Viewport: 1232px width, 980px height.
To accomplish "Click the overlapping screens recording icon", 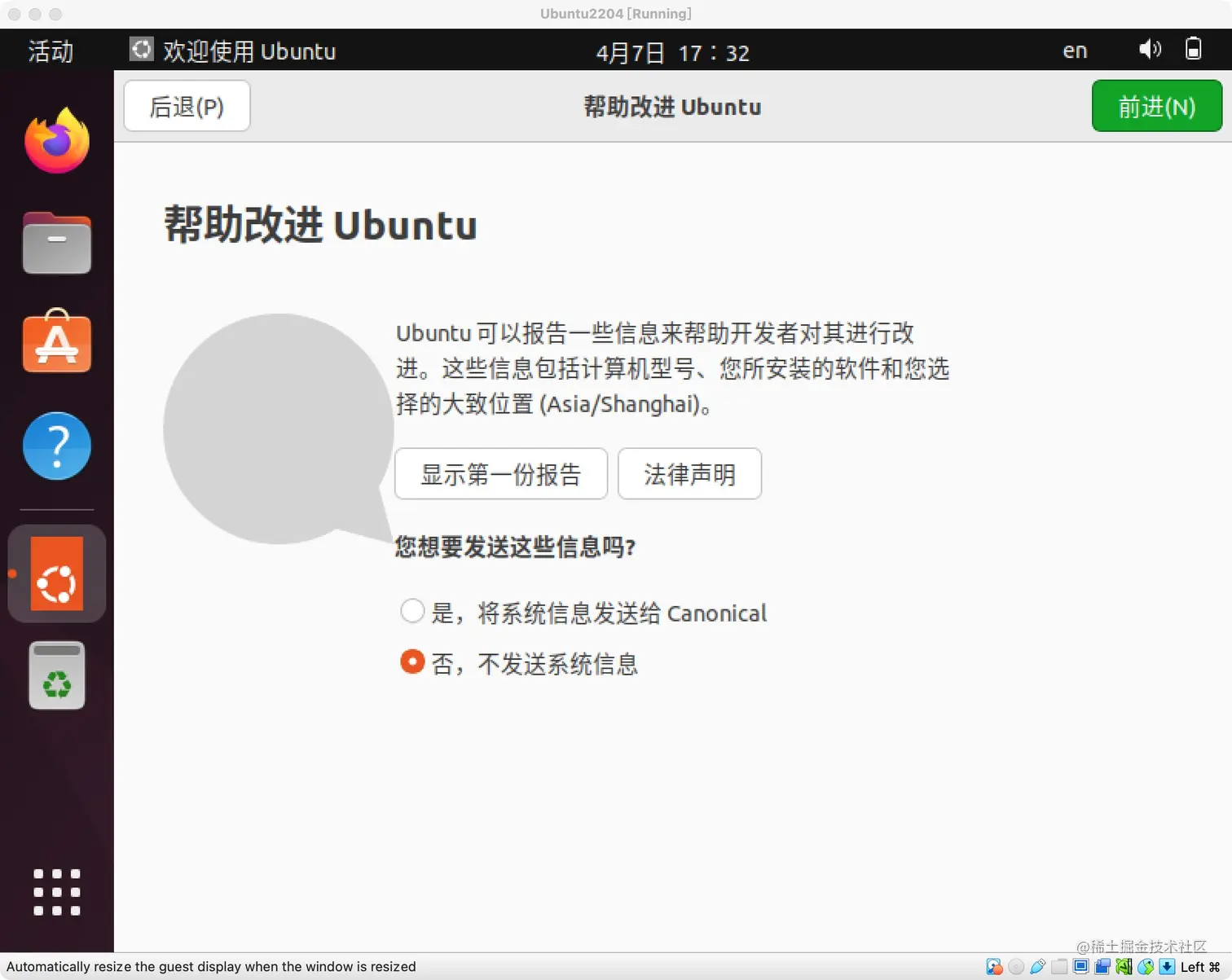I will click(x=1102, y=967).
